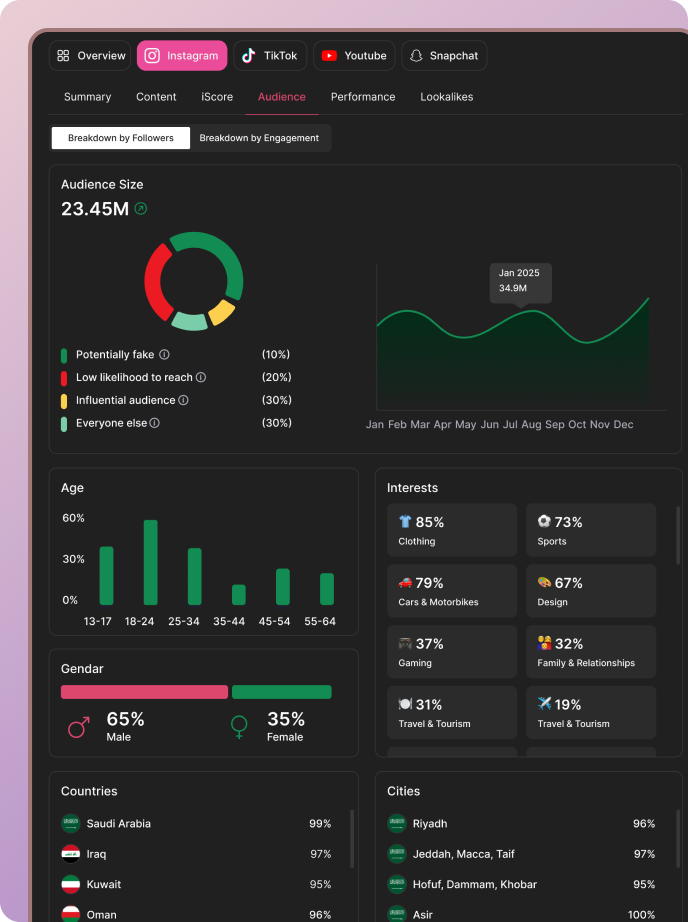Click the Jan 2025 chart tooltip
This screenshot has height=922, width=688.
(520, 283)
